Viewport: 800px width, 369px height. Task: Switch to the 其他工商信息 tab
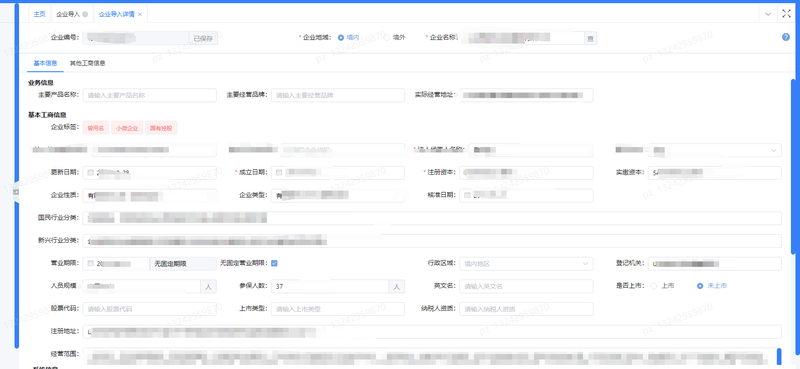(88, 63)
